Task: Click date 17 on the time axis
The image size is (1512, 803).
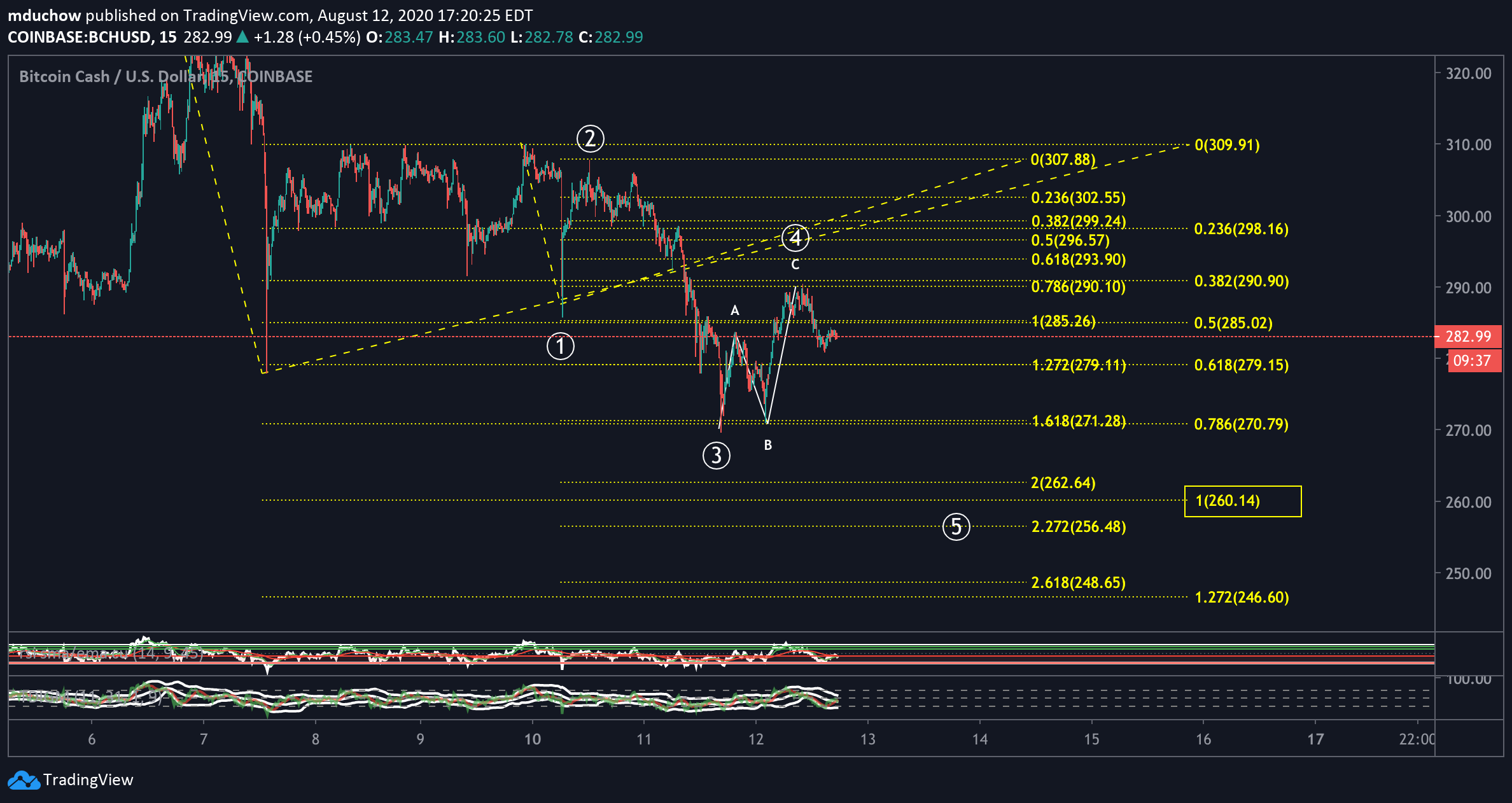Action: click(1315, 739)
